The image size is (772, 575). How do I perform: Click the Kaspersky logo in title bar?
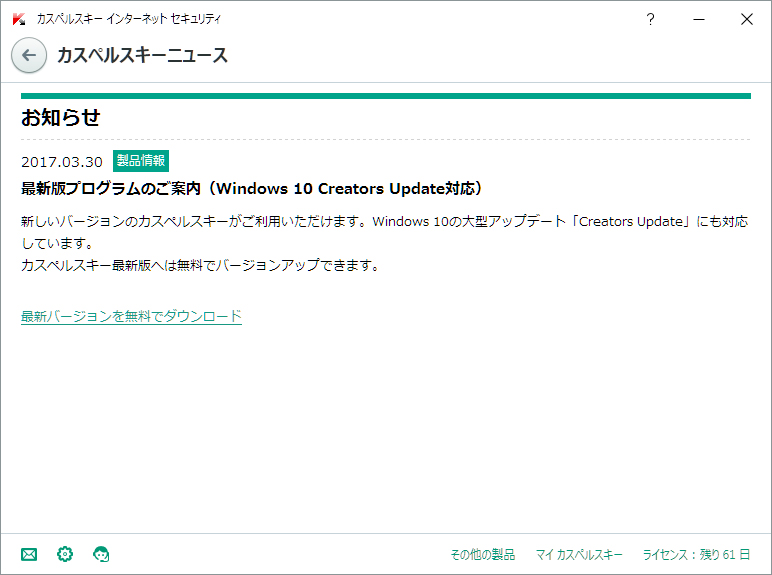pyautogui.click(x=19, y=19)
